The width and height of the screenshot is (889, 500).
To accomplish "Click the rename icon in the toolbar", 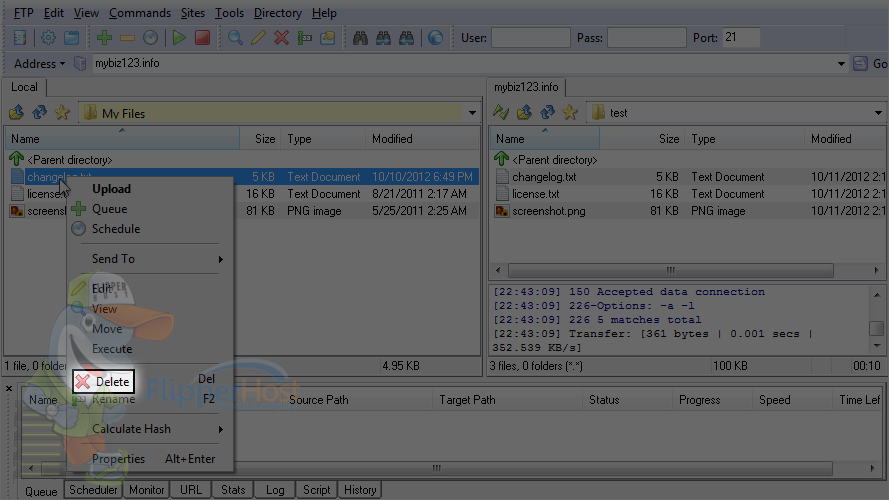I will point(304,38).
